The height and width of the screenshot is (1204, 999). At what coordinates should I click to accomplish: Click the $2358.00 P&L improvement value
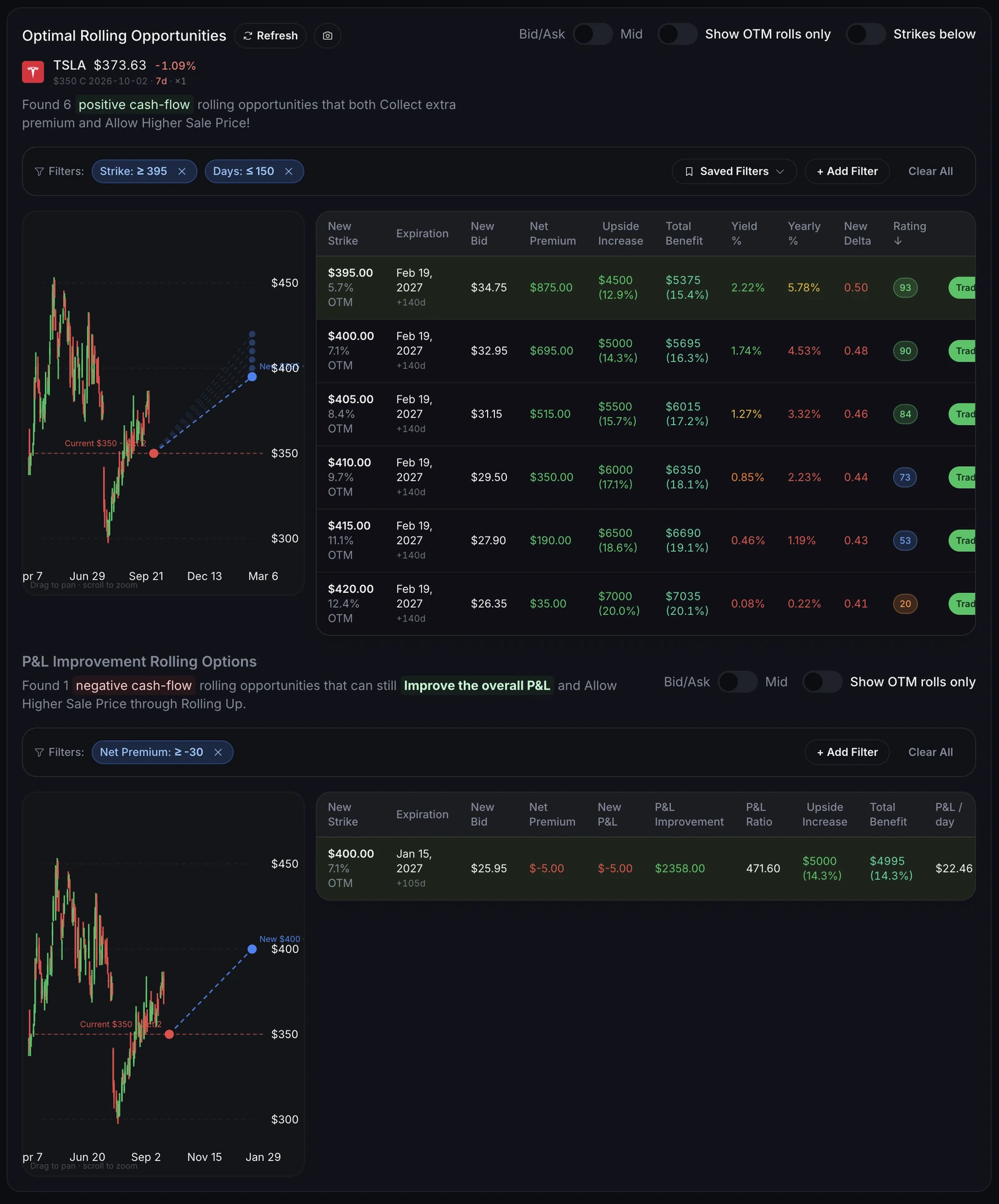(x=679, y=869)
